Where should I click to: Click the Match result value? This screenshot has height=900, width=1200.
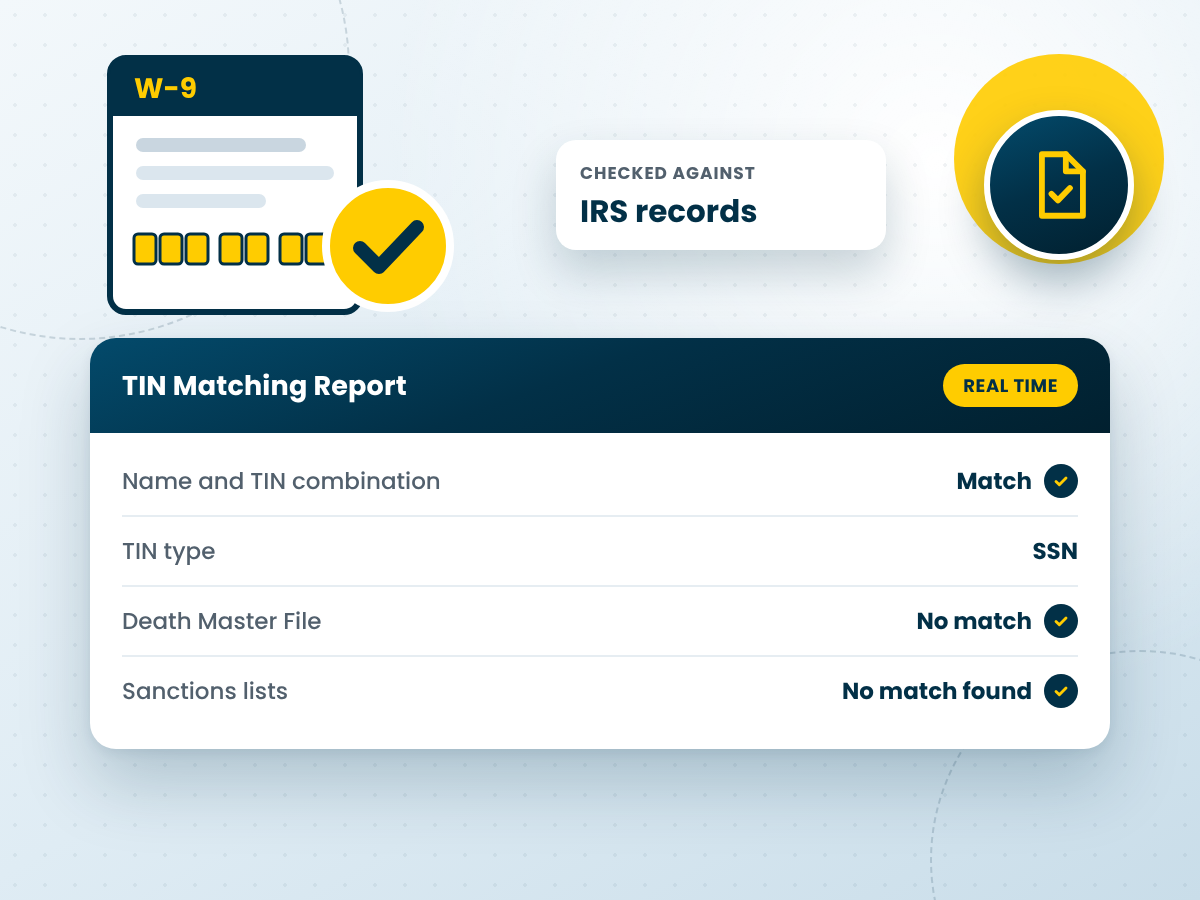point(994,481)
